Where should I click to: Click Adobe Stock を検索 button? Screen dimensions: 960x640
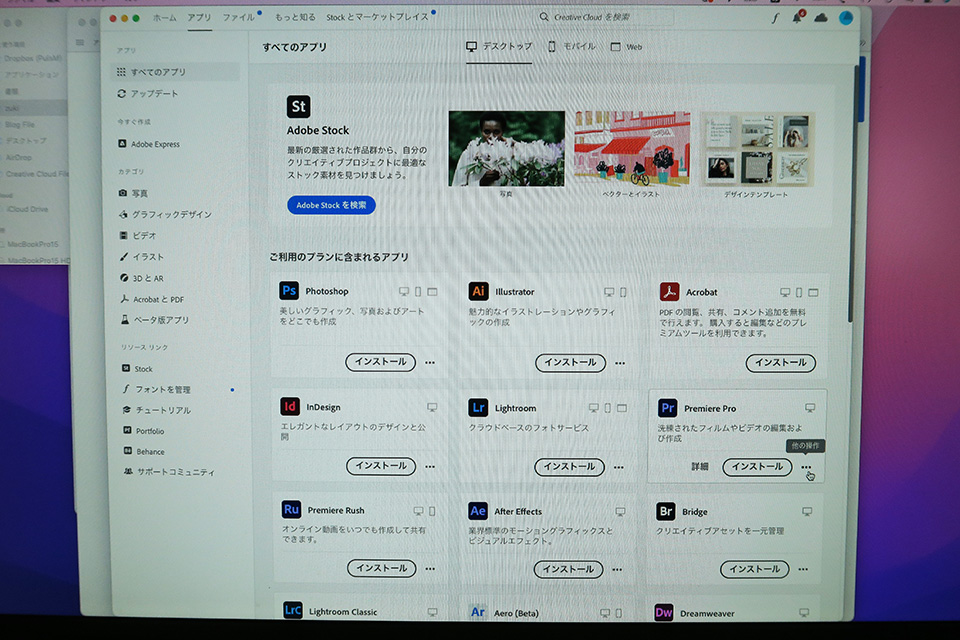(x=331, y=205)
